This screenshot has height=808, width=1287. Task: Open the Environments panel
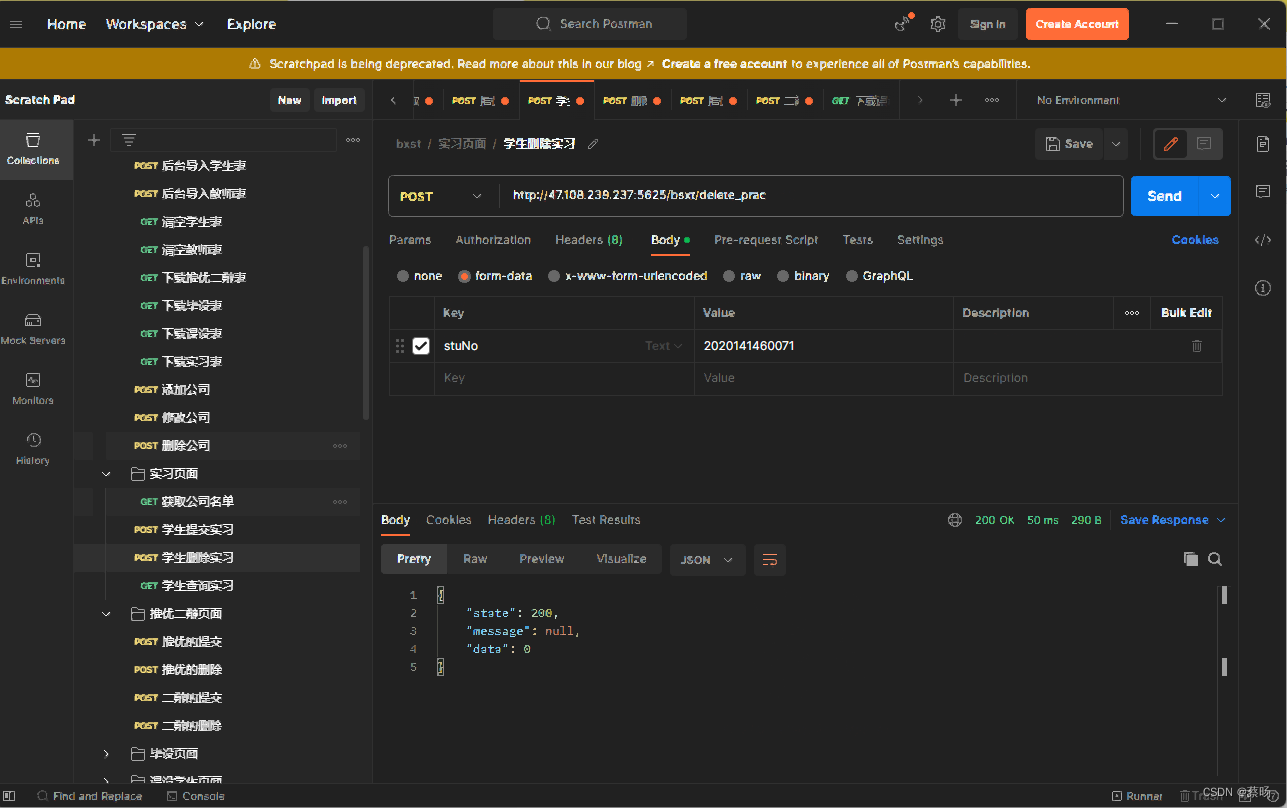pos(33,266)
